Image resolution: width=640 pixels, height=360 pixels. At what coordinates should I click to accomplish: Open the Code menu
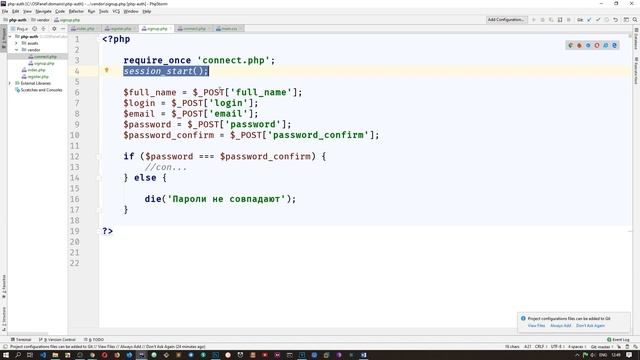coord(60,11)
